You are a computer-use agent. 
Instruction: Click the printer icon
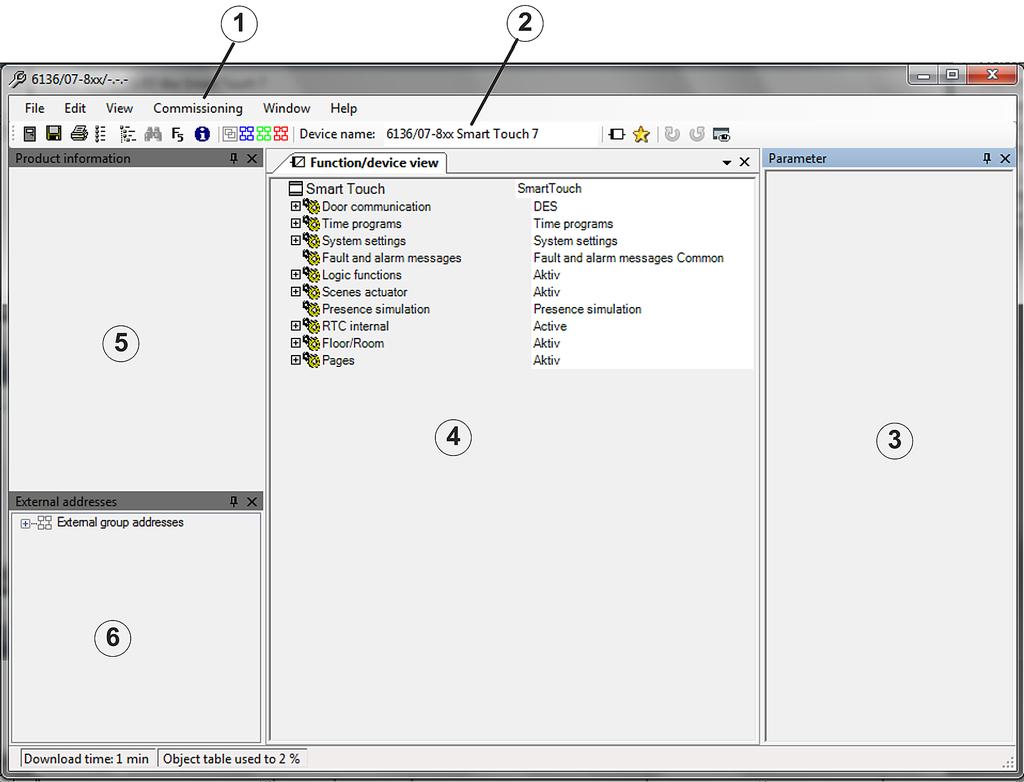(79, 134)
